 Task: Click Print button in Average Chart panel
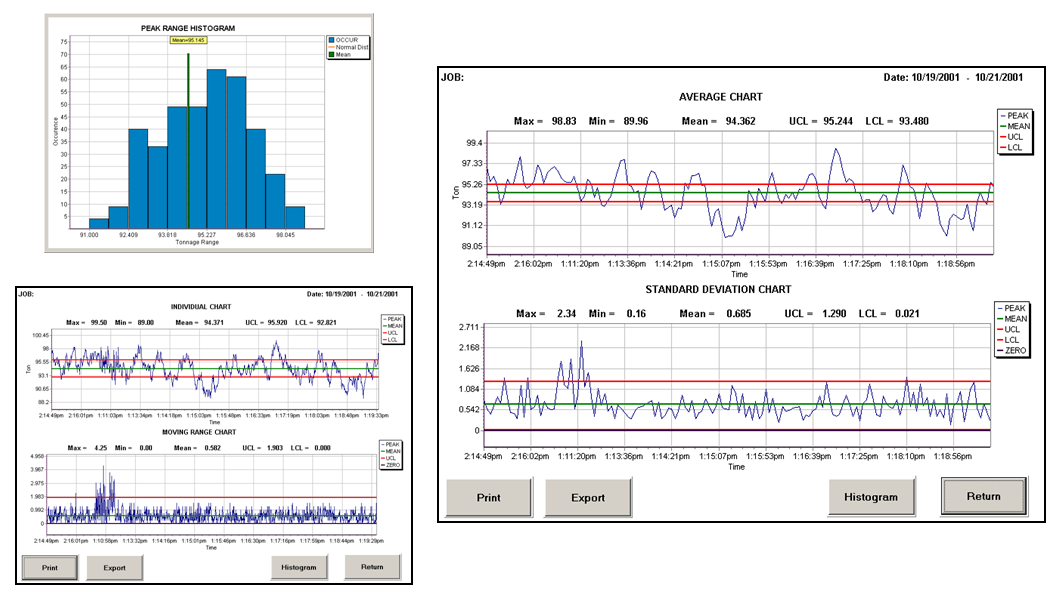pyautogui.click(x=488, y=497)
